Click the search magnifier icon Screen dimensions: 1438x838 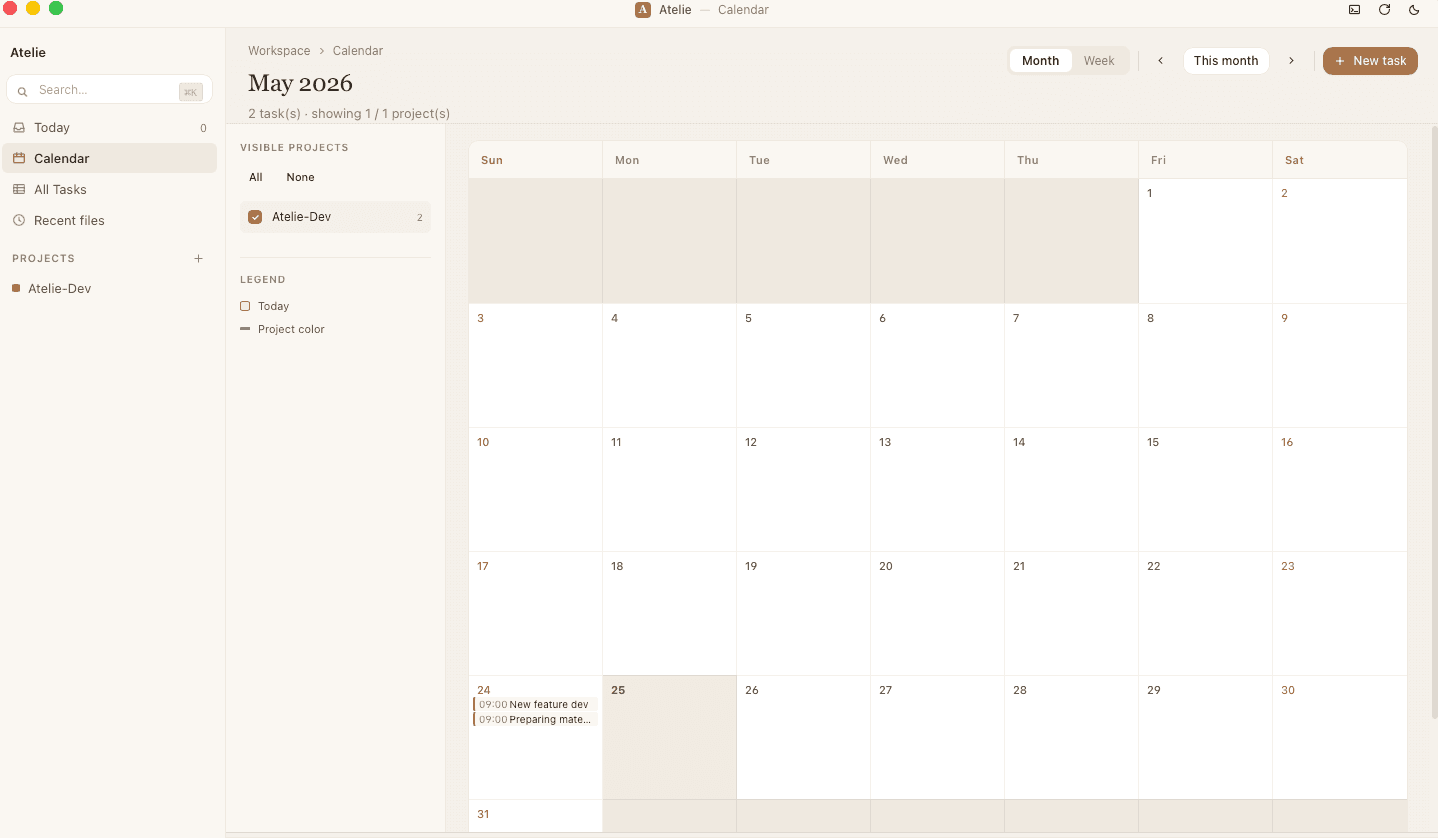pos(24,90)
